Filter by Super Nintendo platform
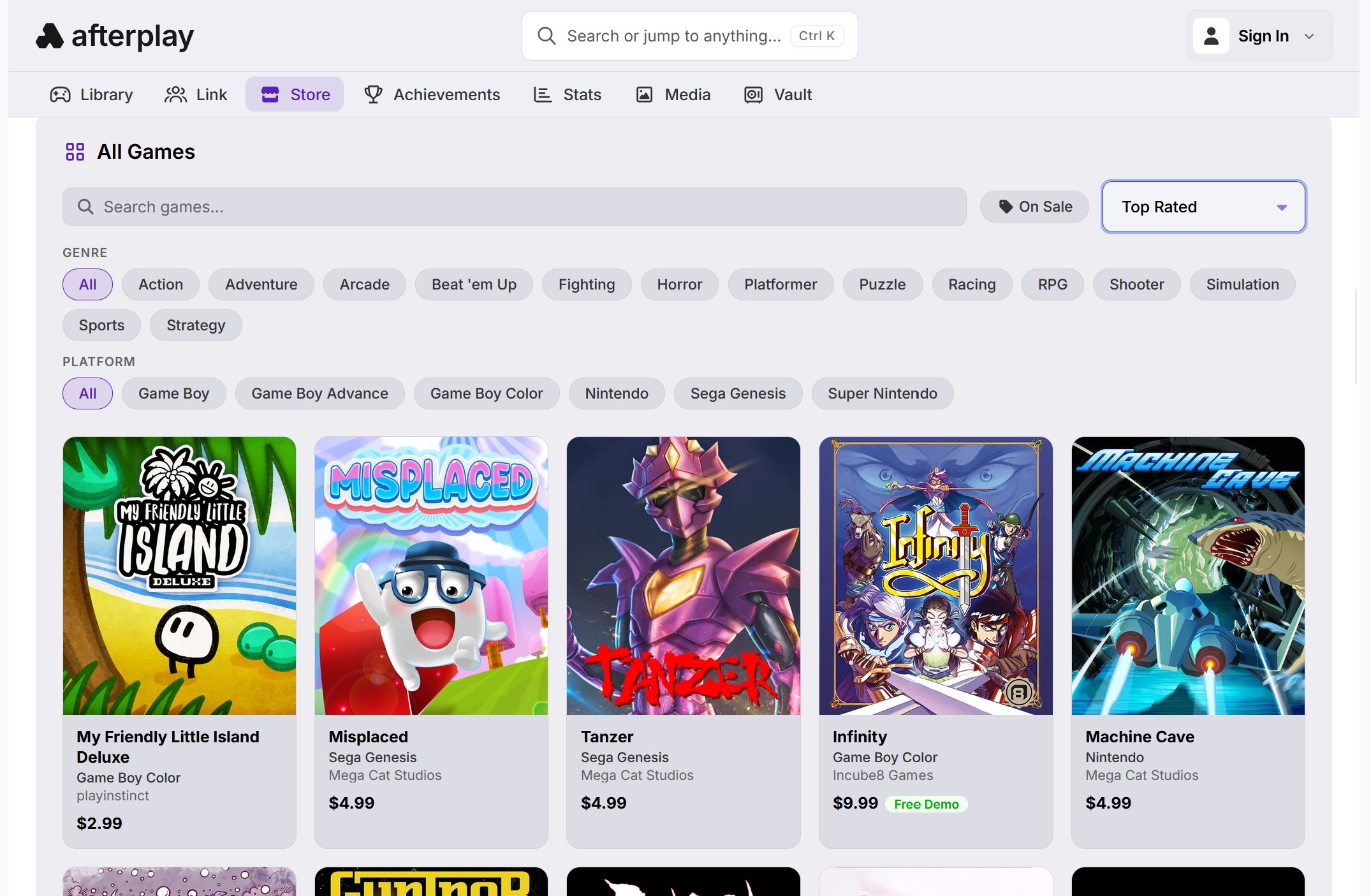Viewport: 1371px width, 896px height. [x=883, y=393]
